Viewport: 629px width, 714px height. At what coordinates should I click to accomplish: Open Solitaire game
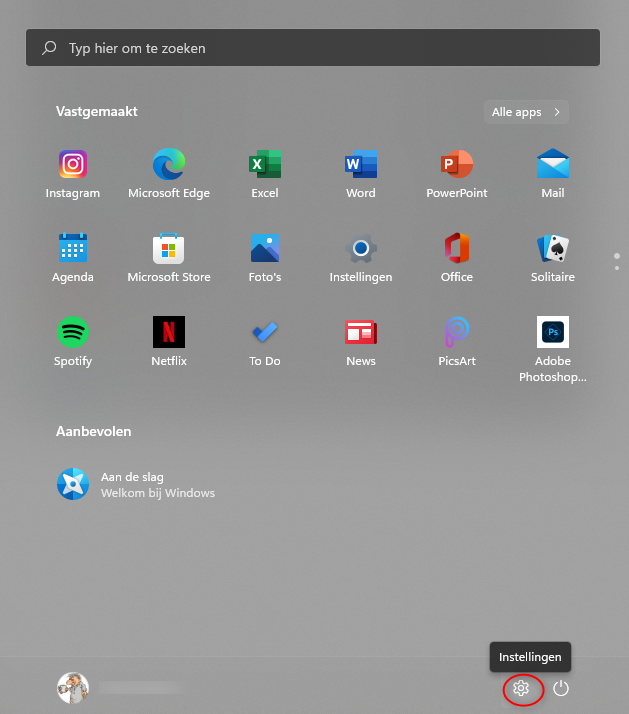point(553,258)
